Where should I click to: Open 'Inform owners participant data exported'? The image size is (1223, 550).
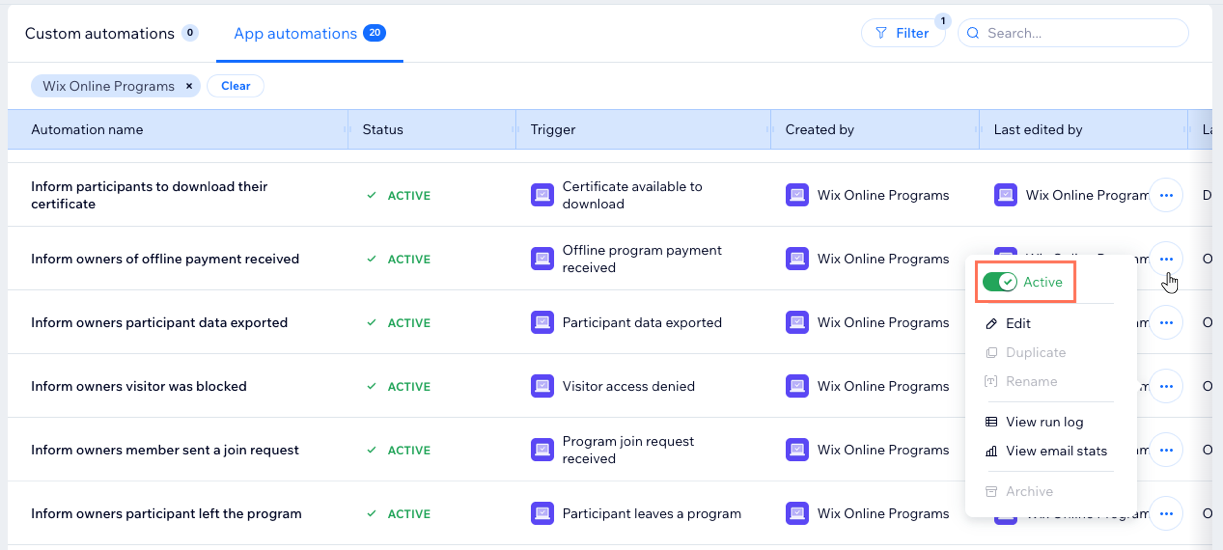coord(159,322)
